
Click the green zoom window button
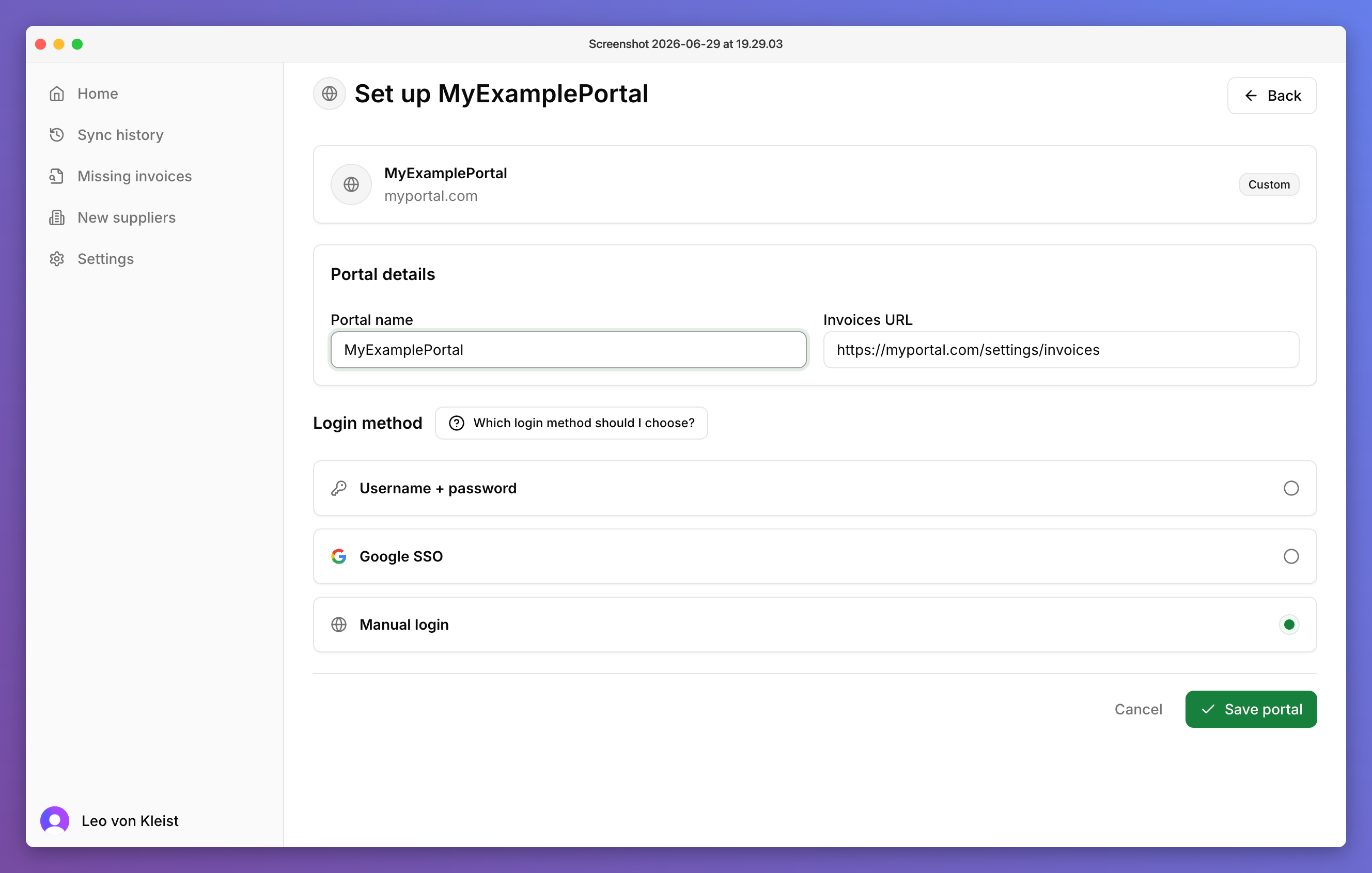click(77, 44)
